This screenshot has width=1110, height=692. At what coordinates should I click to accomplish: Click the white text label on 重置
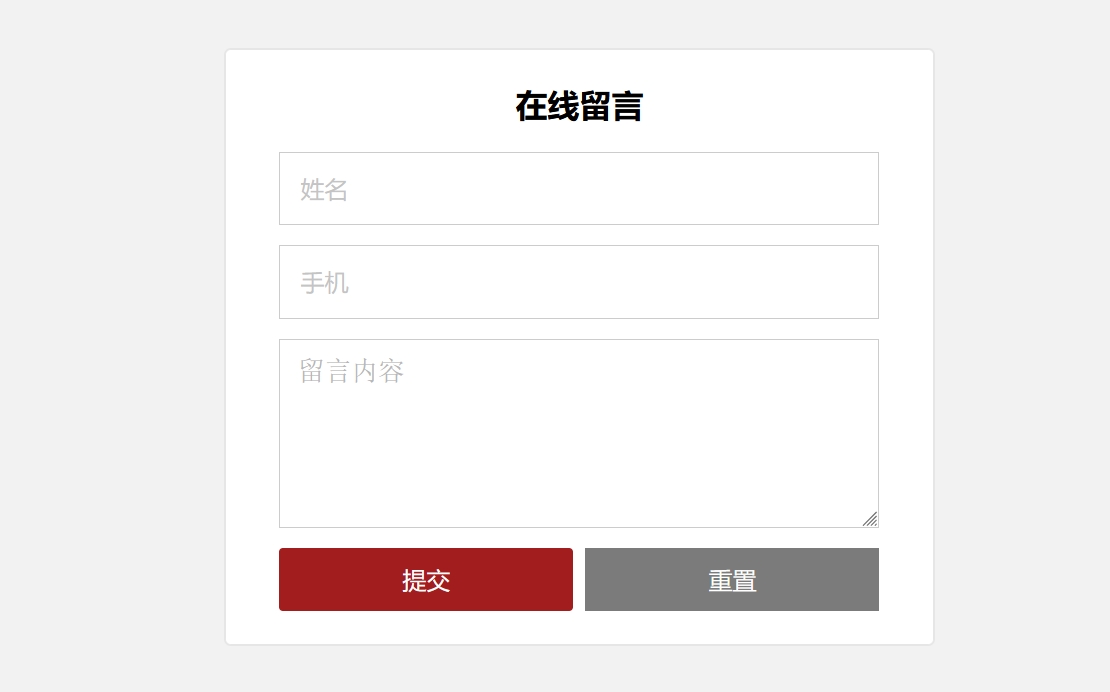pos(732,581)
